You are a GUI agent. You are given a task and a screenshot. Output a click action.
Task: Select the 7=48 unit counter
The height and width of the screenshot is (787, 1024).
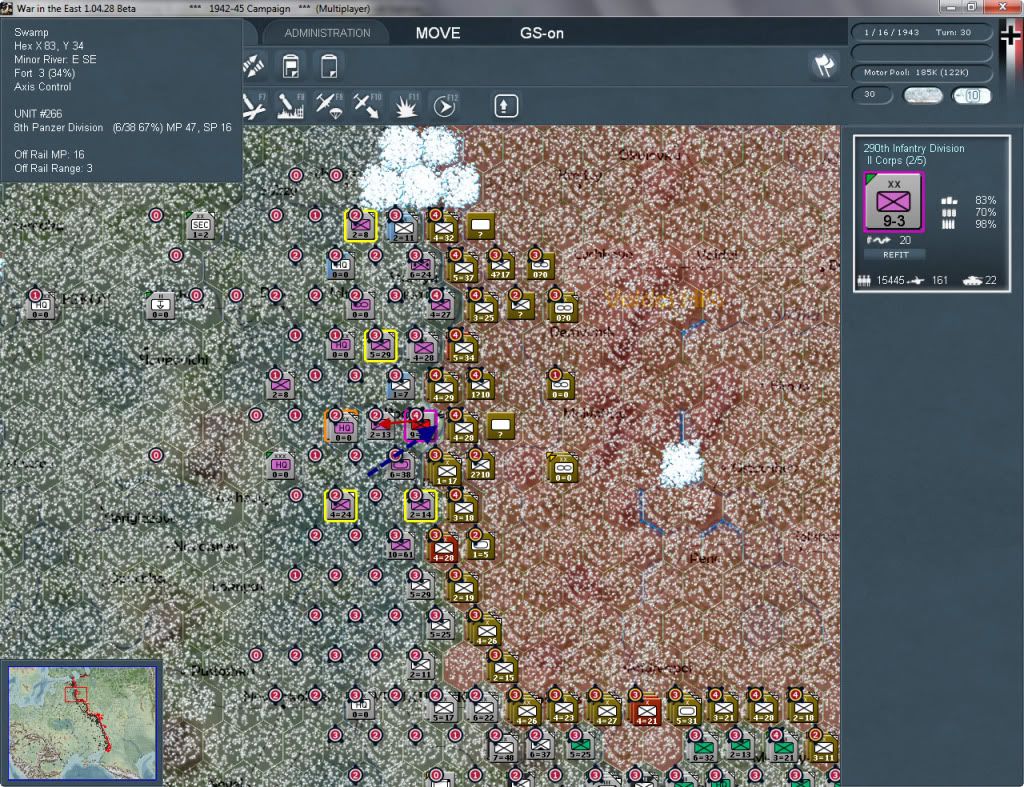pyautogui.click(x=504, y=747)
